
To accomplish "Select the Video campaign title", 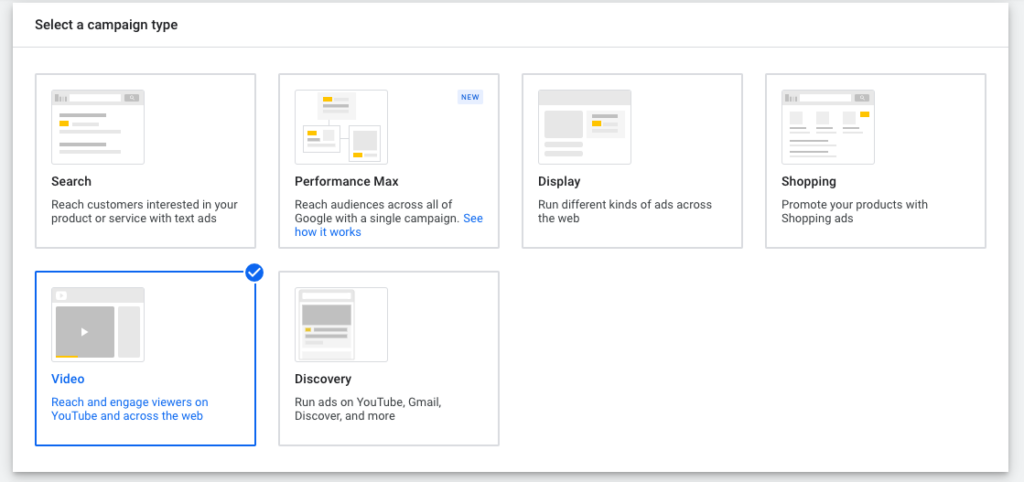I will [x=68, y=379].
